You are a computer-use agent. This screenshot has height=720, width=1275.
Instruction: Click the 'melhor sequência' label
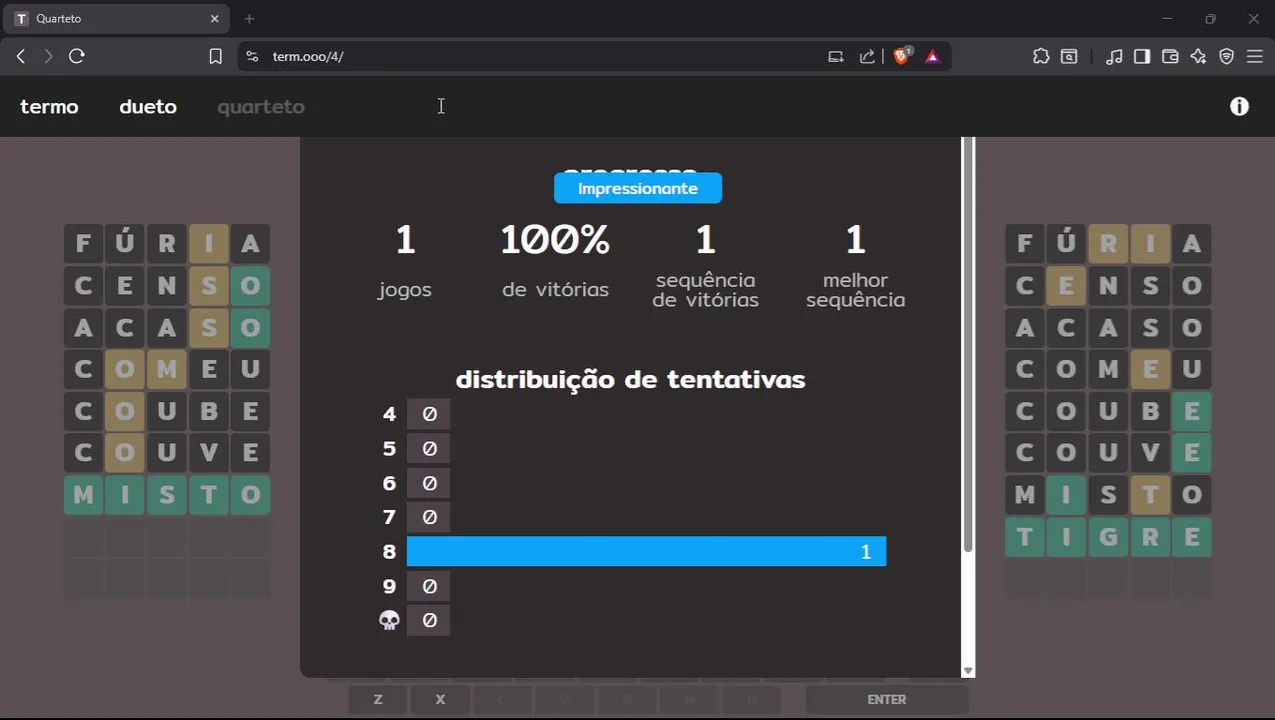tap(855, 290)
